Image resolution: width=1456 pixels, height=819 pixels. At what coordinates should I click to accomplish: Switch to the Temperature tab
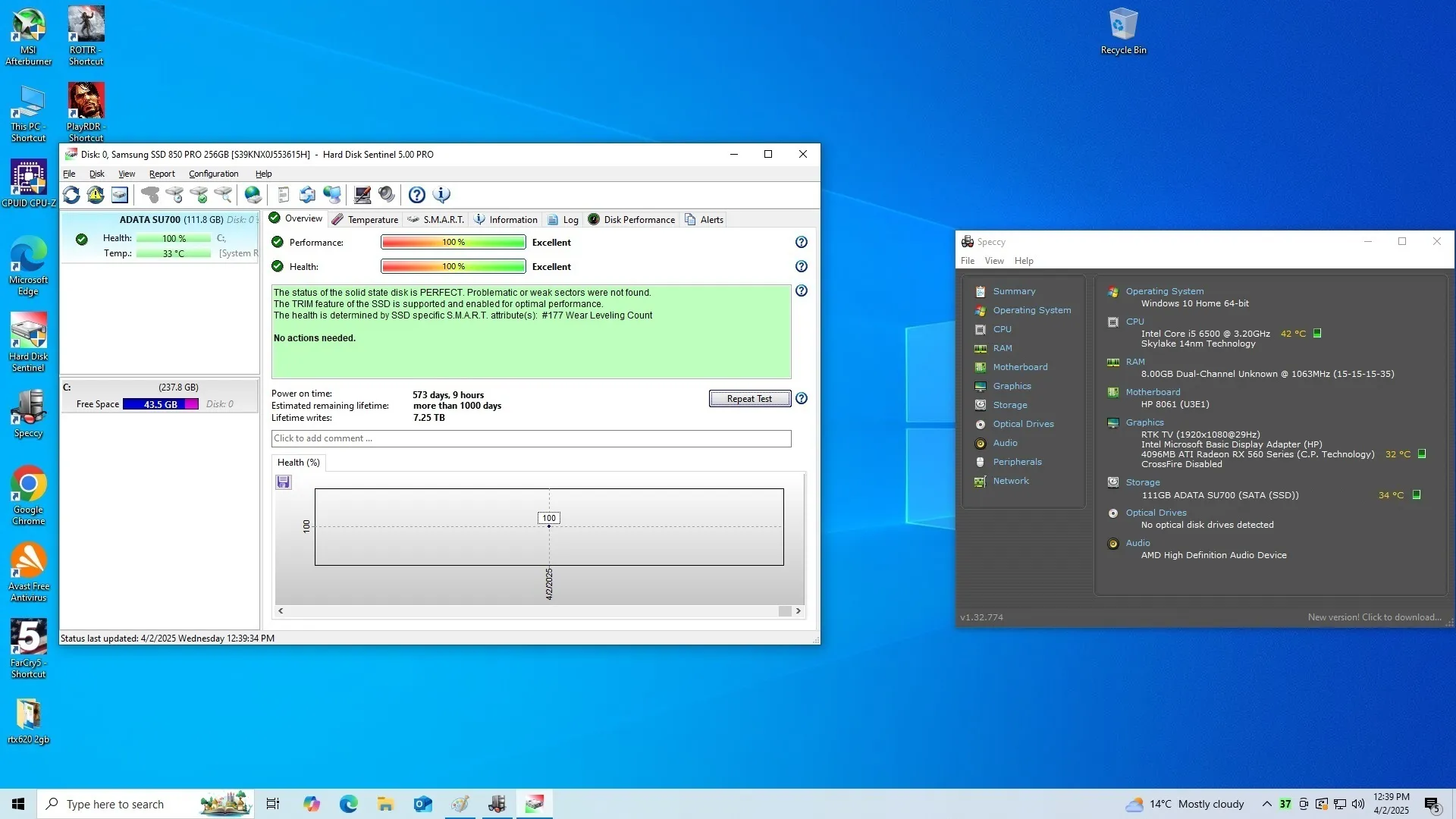[365, 219]
